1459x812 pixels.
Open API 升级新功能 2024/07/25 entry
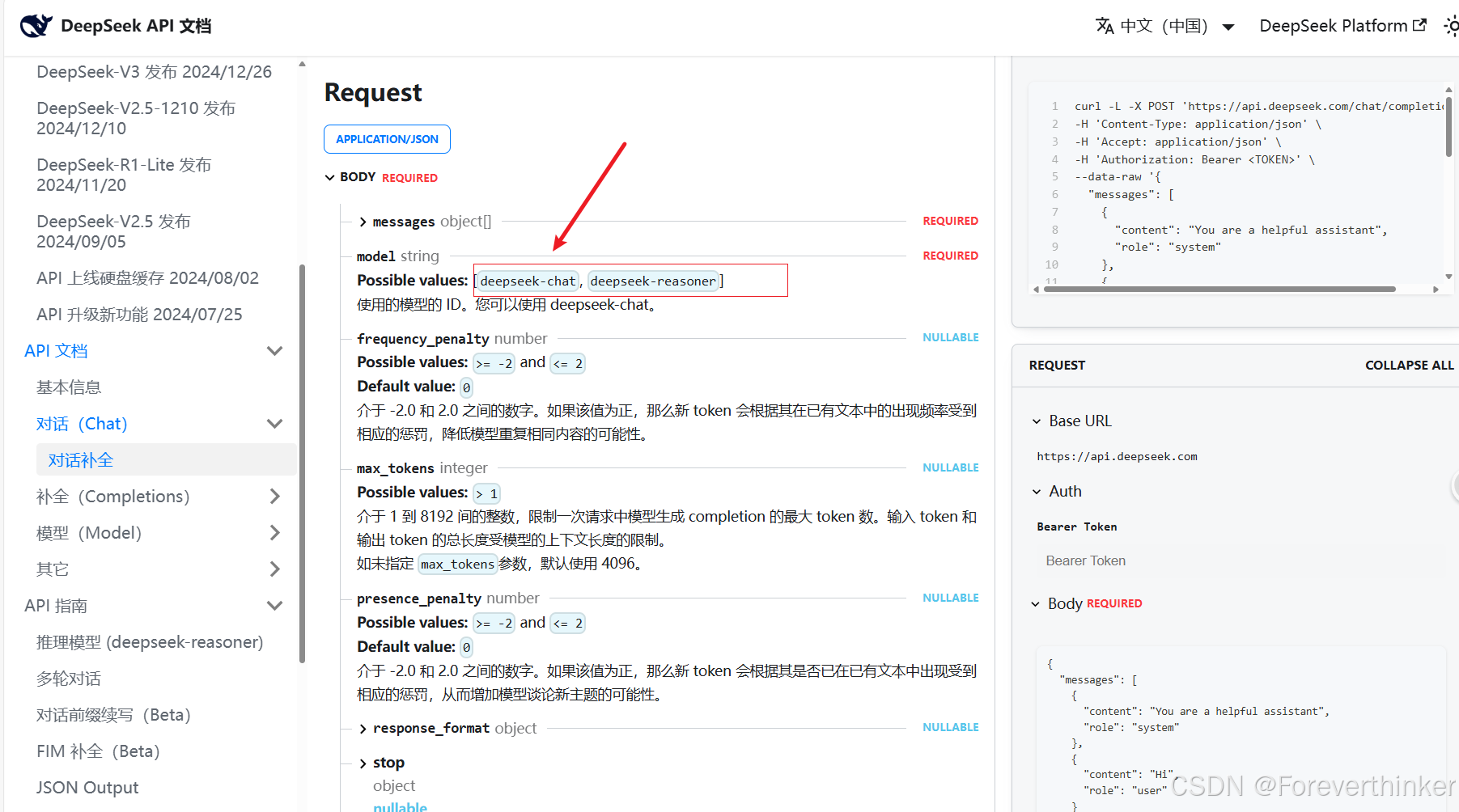(139, 315)
